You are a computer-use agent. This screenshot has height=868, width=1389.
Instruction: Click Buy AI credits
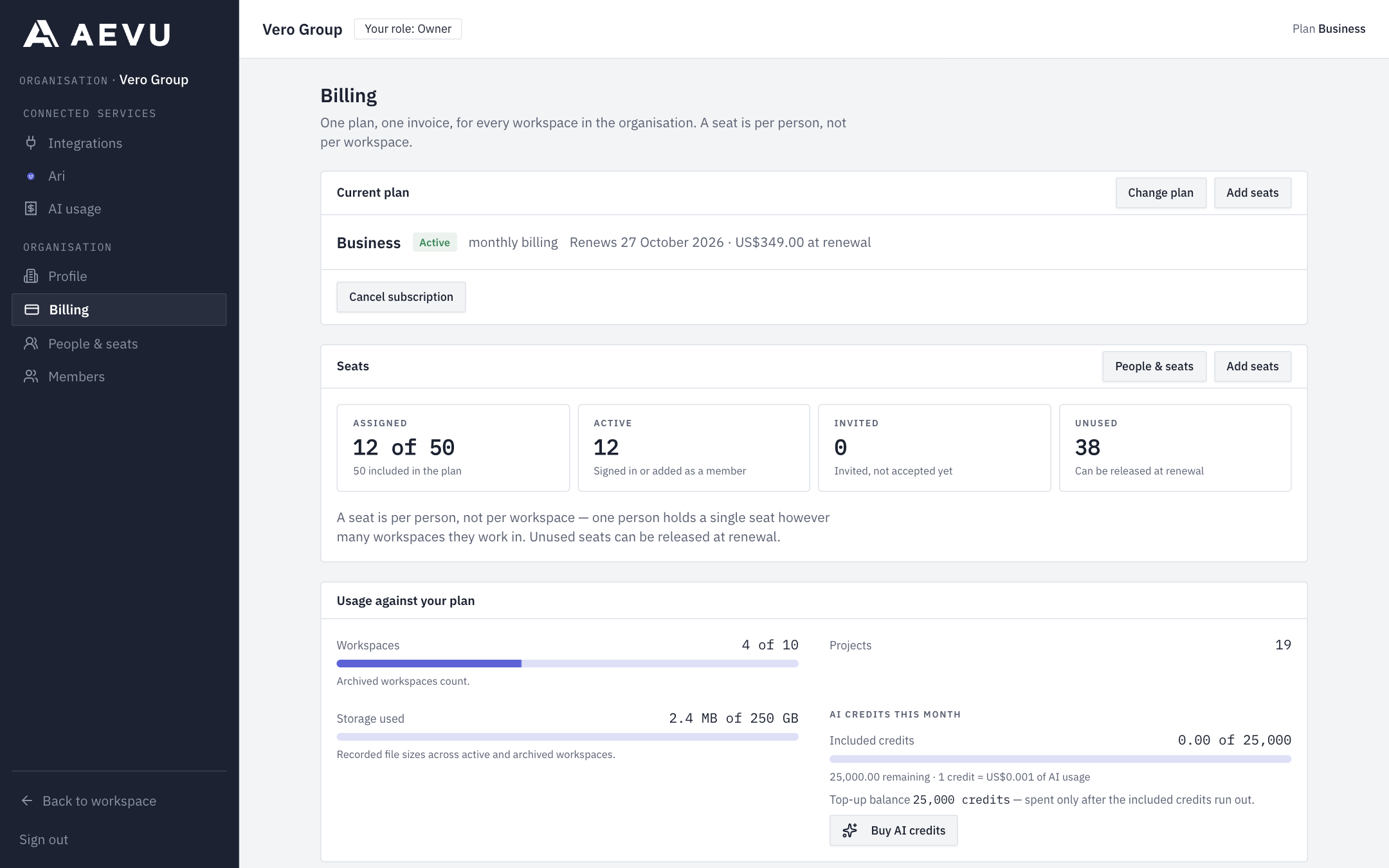point(893,830)
